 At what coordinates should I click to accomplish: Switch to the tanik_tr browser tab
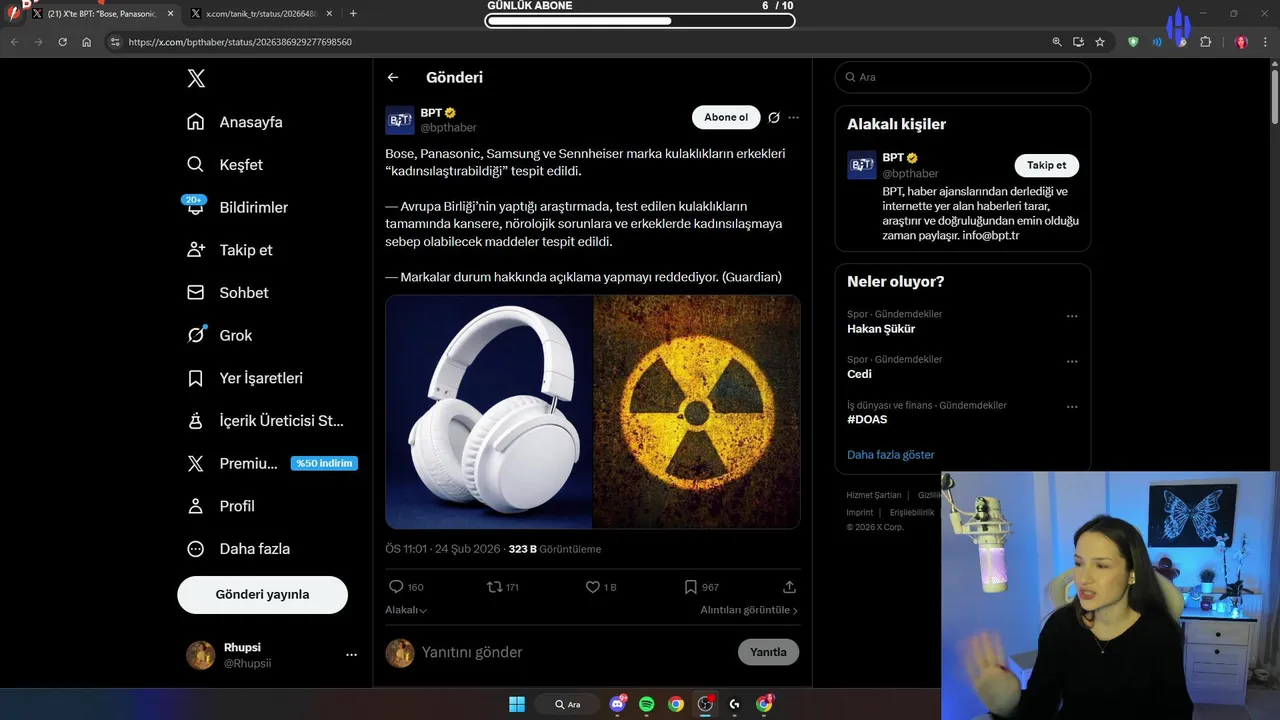(260, 14)
